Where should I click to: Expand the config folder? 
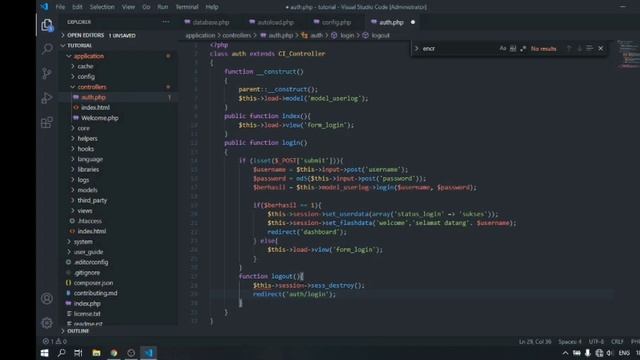tap(86, 76)
